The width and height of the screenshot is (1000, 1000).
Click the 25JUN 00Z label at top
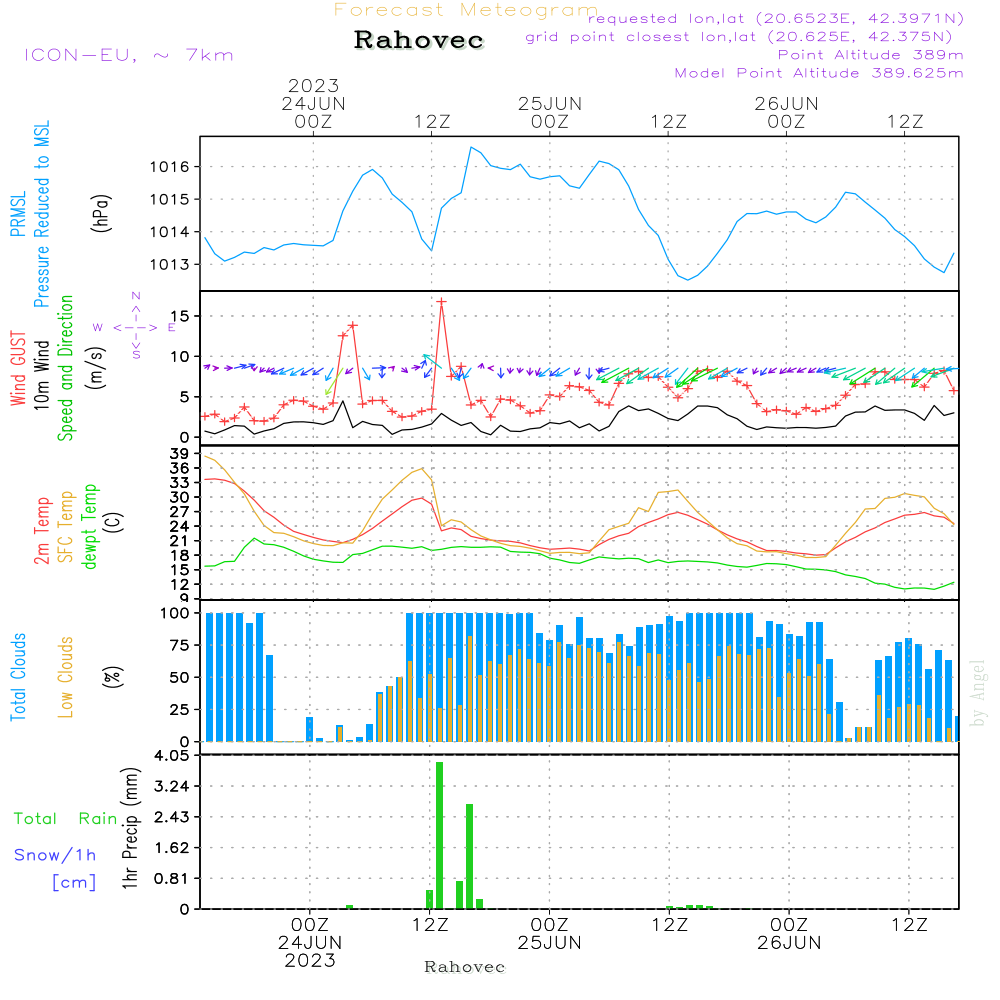[549, 112]
